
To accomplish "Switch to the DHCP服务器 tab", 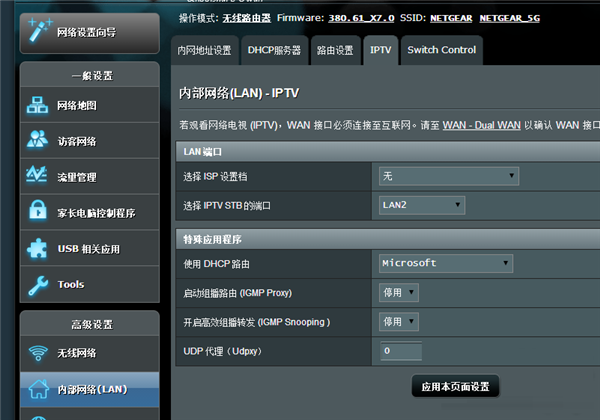I will (273, 50).
